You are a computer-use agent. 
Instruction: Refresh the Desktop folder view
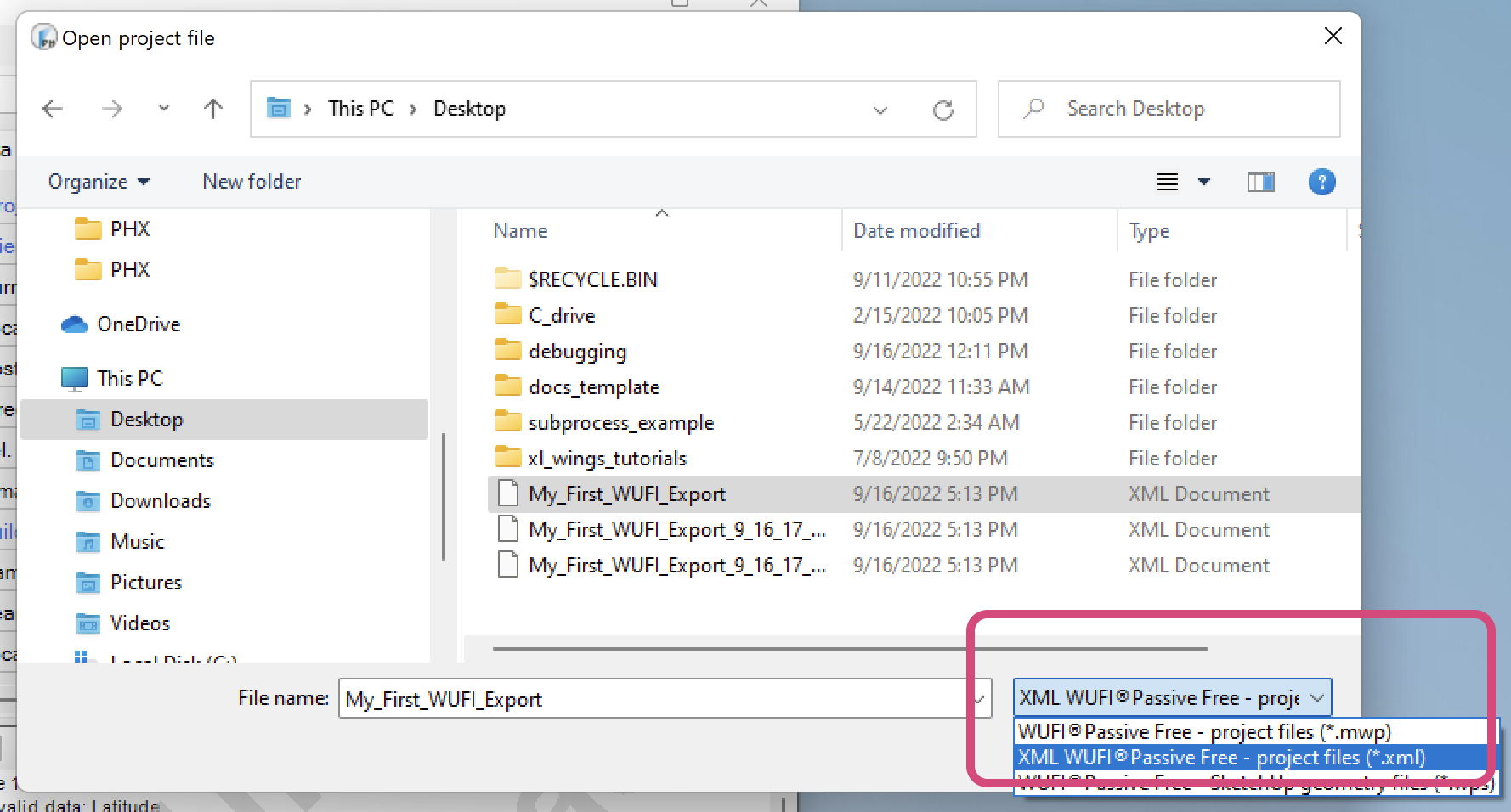(943, 109)
